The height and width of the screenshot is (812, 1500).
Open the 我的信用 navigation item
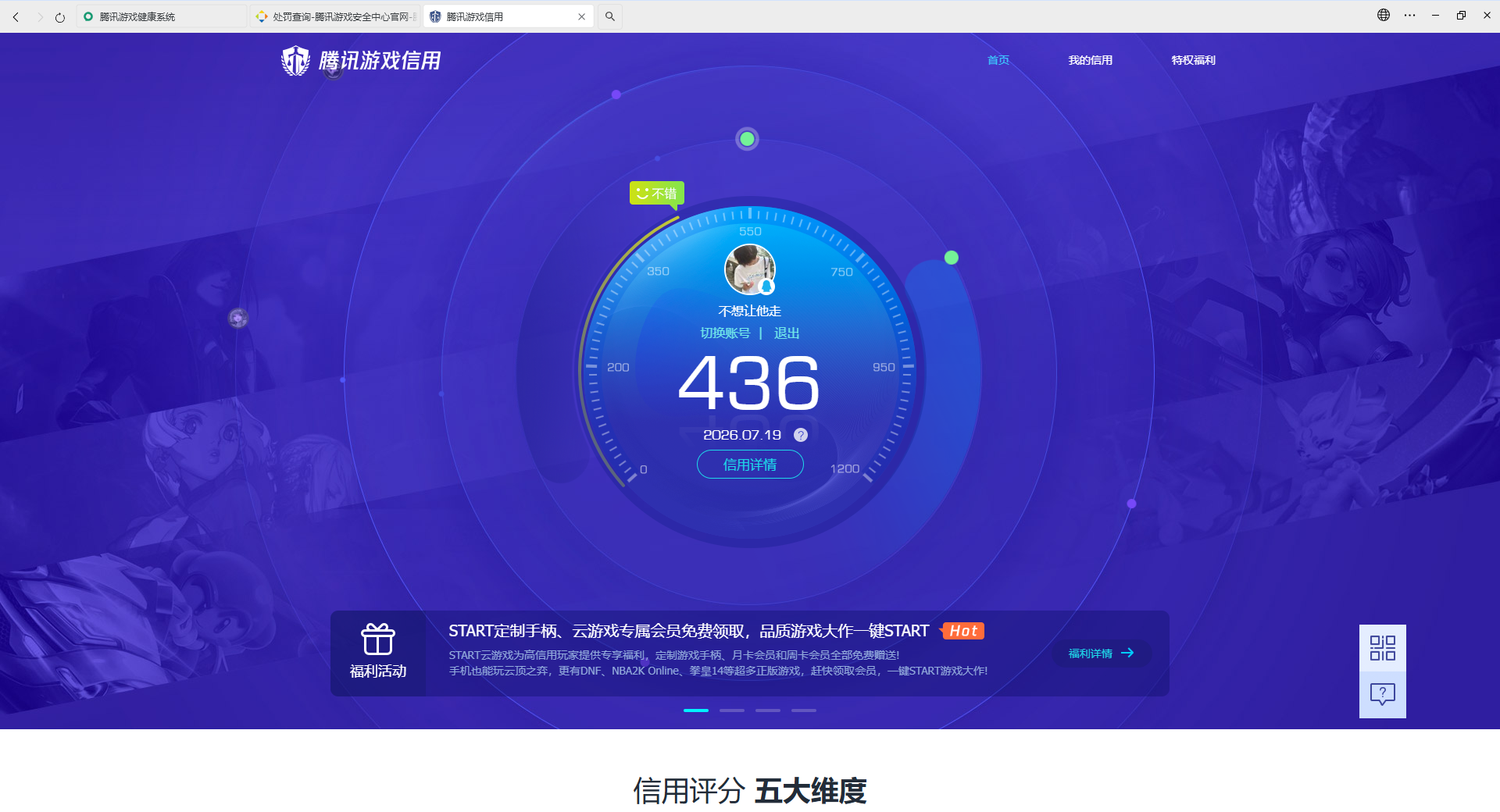1091,60
